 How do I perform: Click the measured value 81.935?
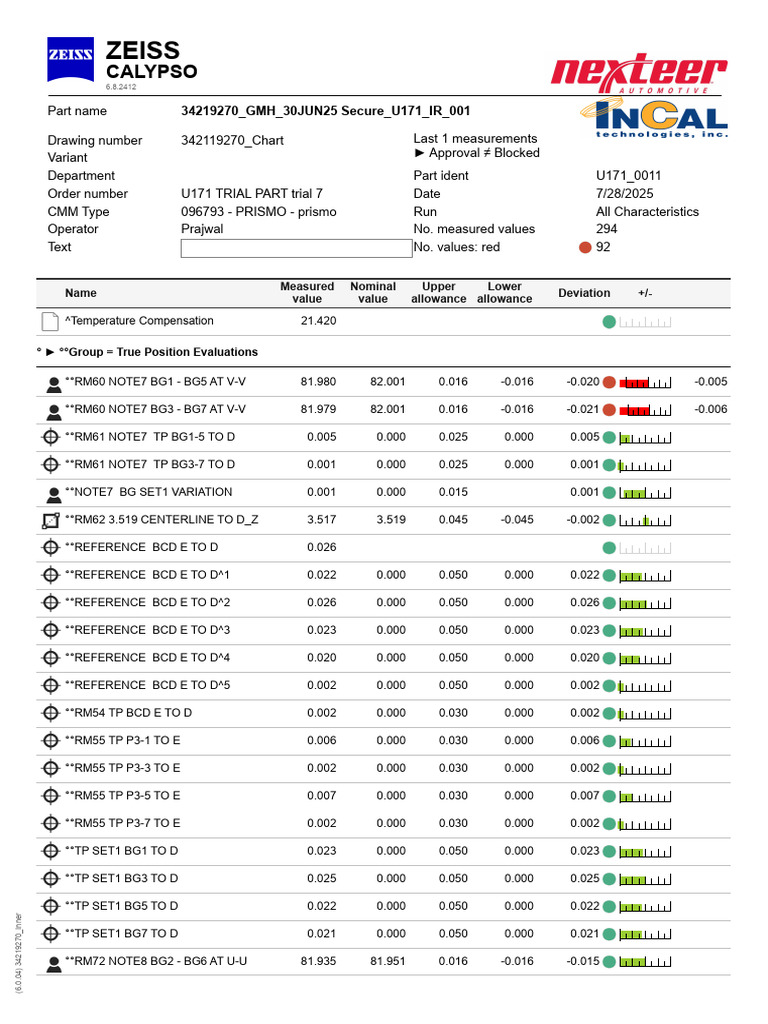(319, 961)
